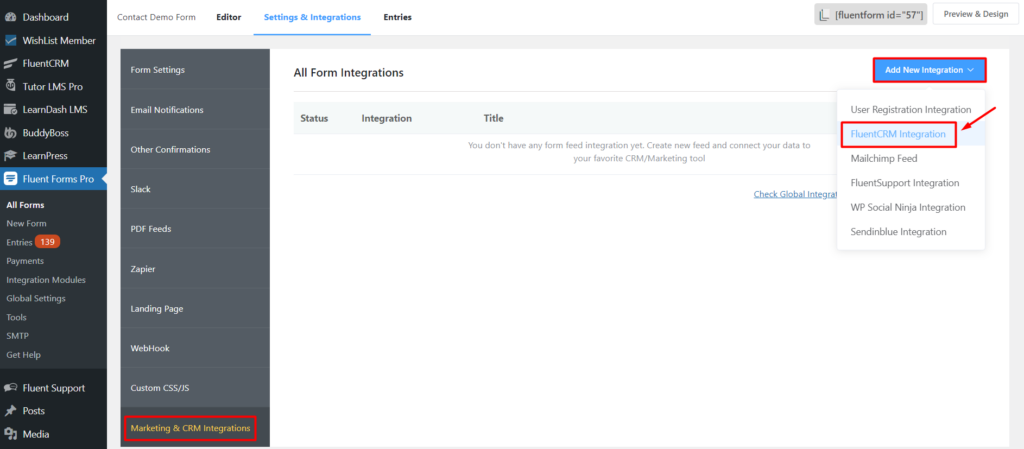This screenshot has width=1024, height=449.
Task: Click the LearnPress graduation cap icon
Action: tap(10, 156)
